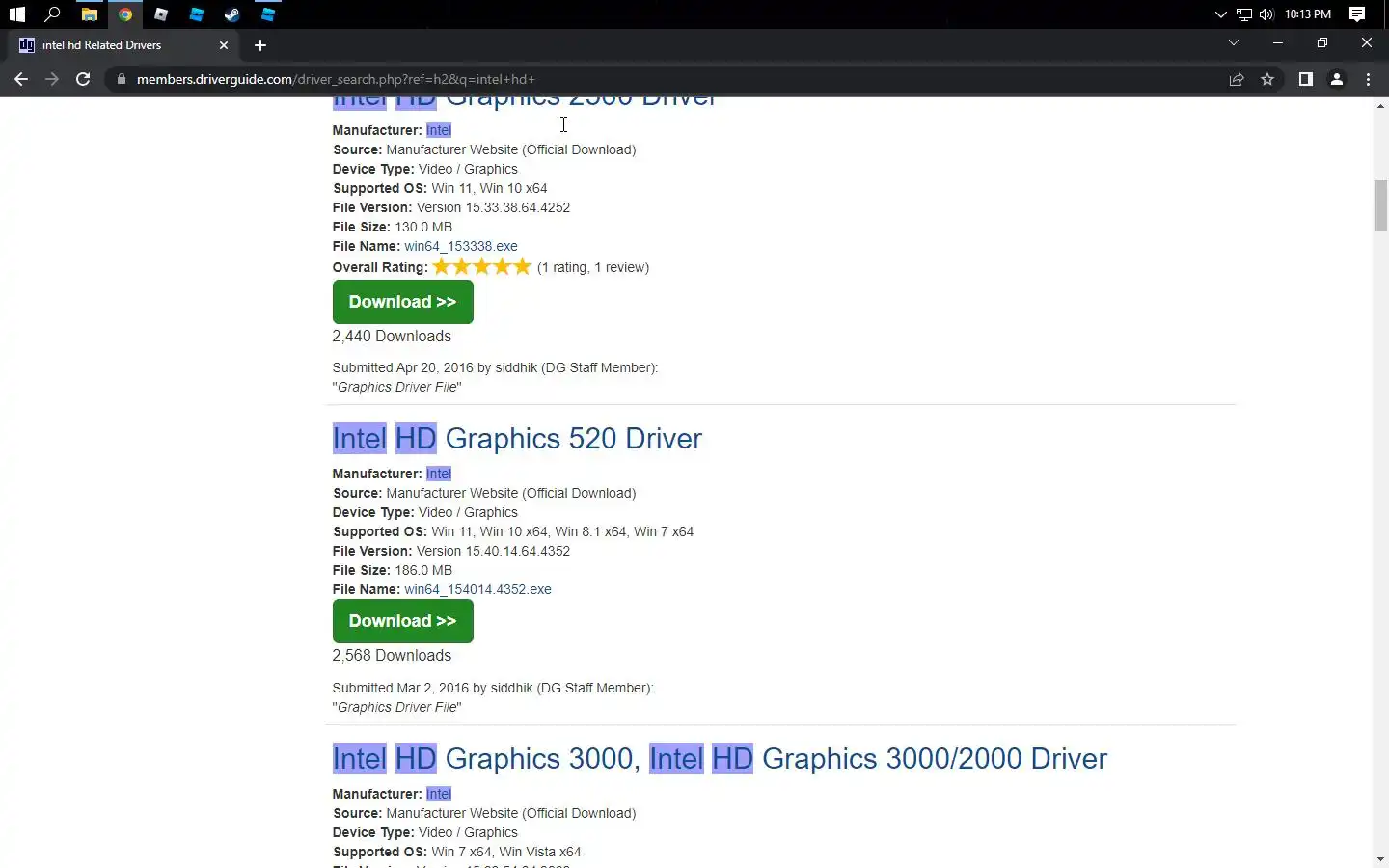Launch Roblox from the taskbar

point(161,14)
